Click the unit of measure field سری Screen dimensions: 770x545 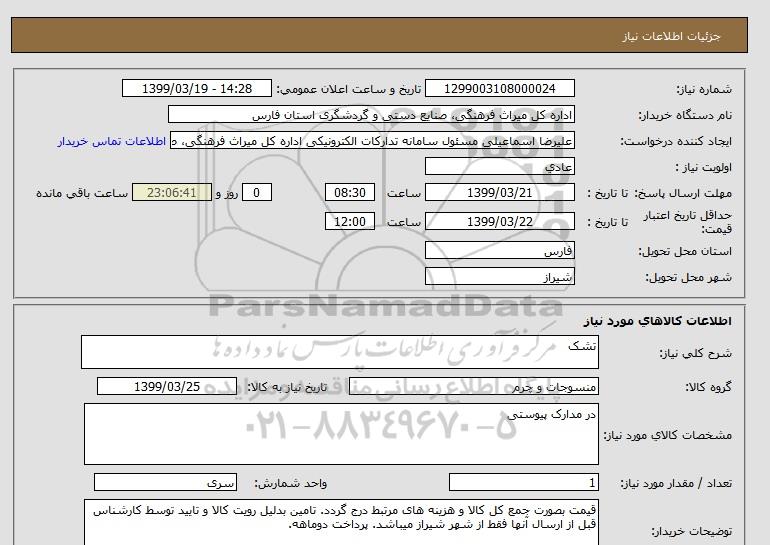165,482
